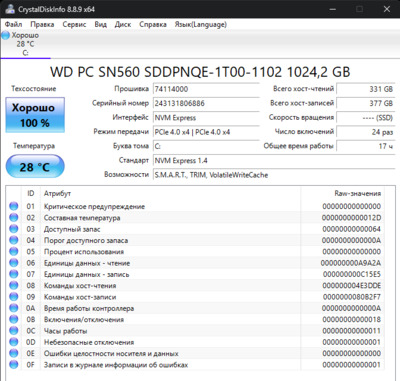Click the Хорошо 100 % health status button

tap(35, 115)
